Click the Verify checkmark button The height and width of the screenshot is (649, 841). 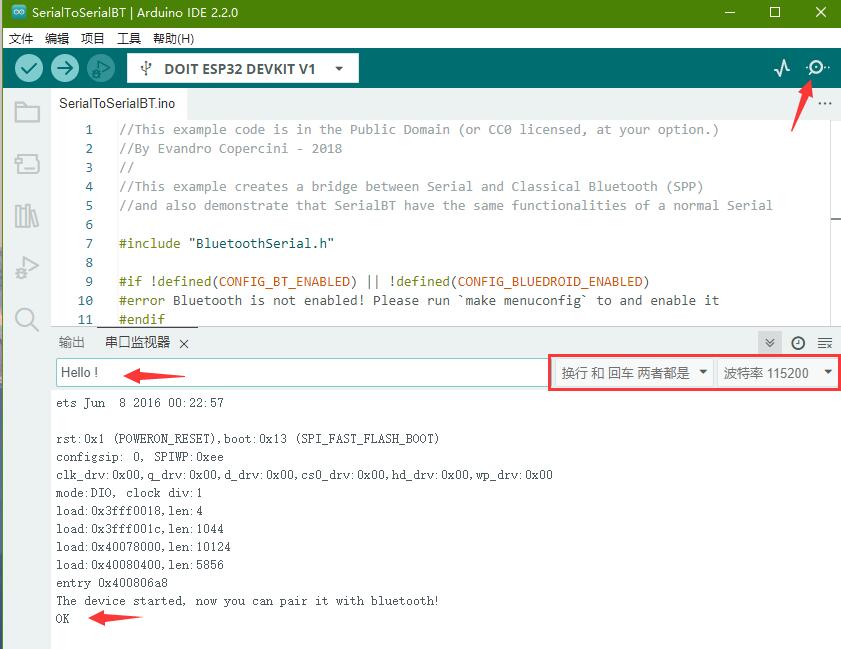29,68
